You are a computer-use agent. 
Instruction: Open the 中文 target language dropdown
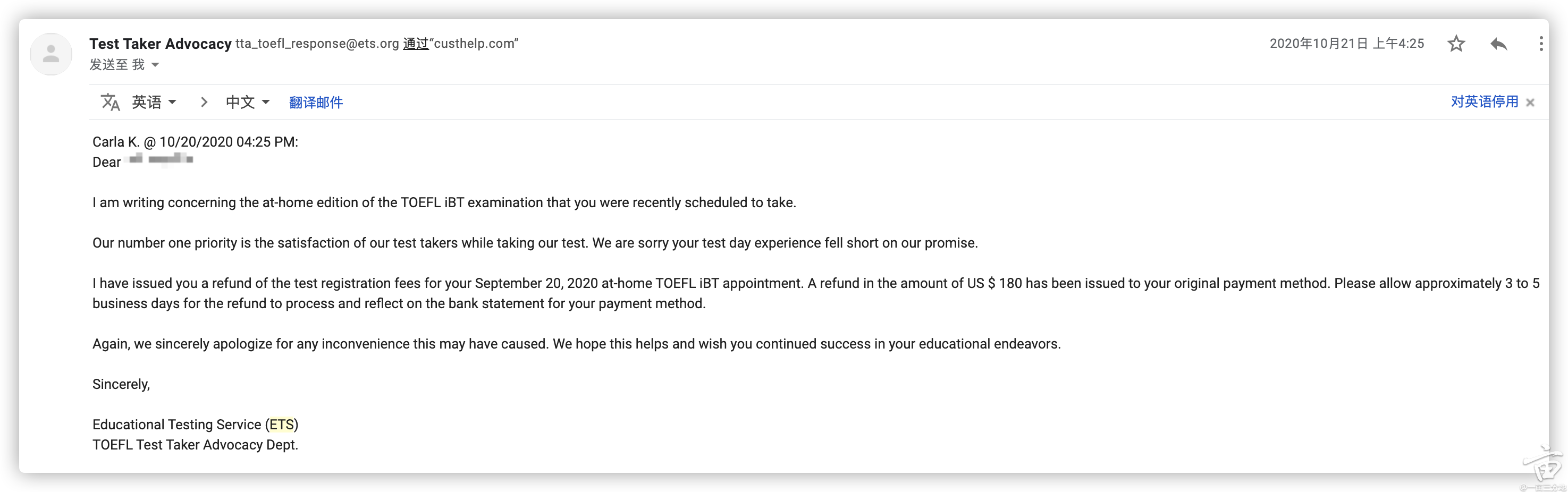(x=247, y=102)
